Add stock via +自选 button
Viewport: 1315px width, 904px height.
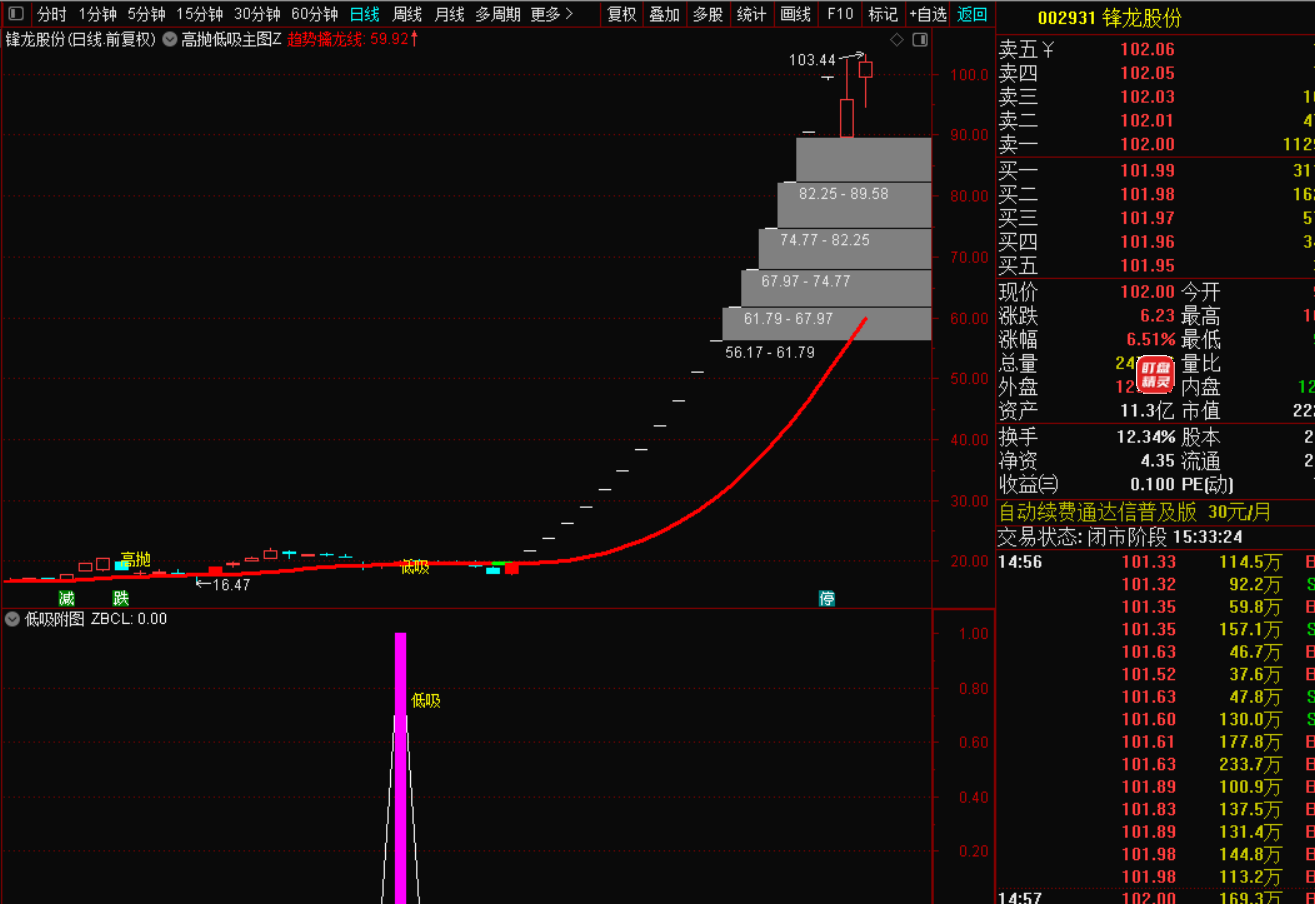[927, 14]
